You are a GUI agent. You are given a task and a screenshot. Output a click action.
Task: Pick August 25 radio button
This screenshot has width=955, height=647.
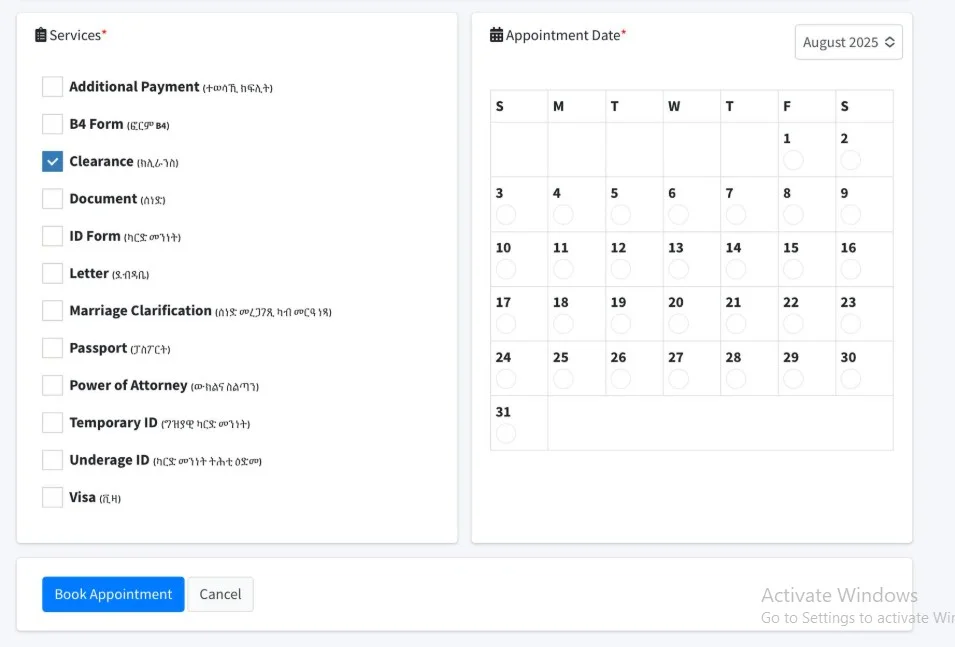[563, 378]
